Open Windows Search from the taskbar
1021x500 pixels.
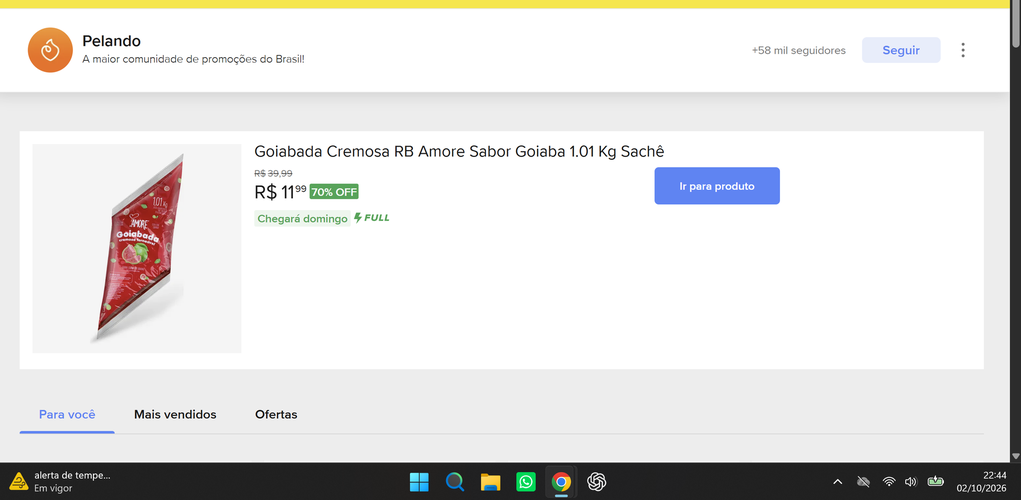click(455, 482)
